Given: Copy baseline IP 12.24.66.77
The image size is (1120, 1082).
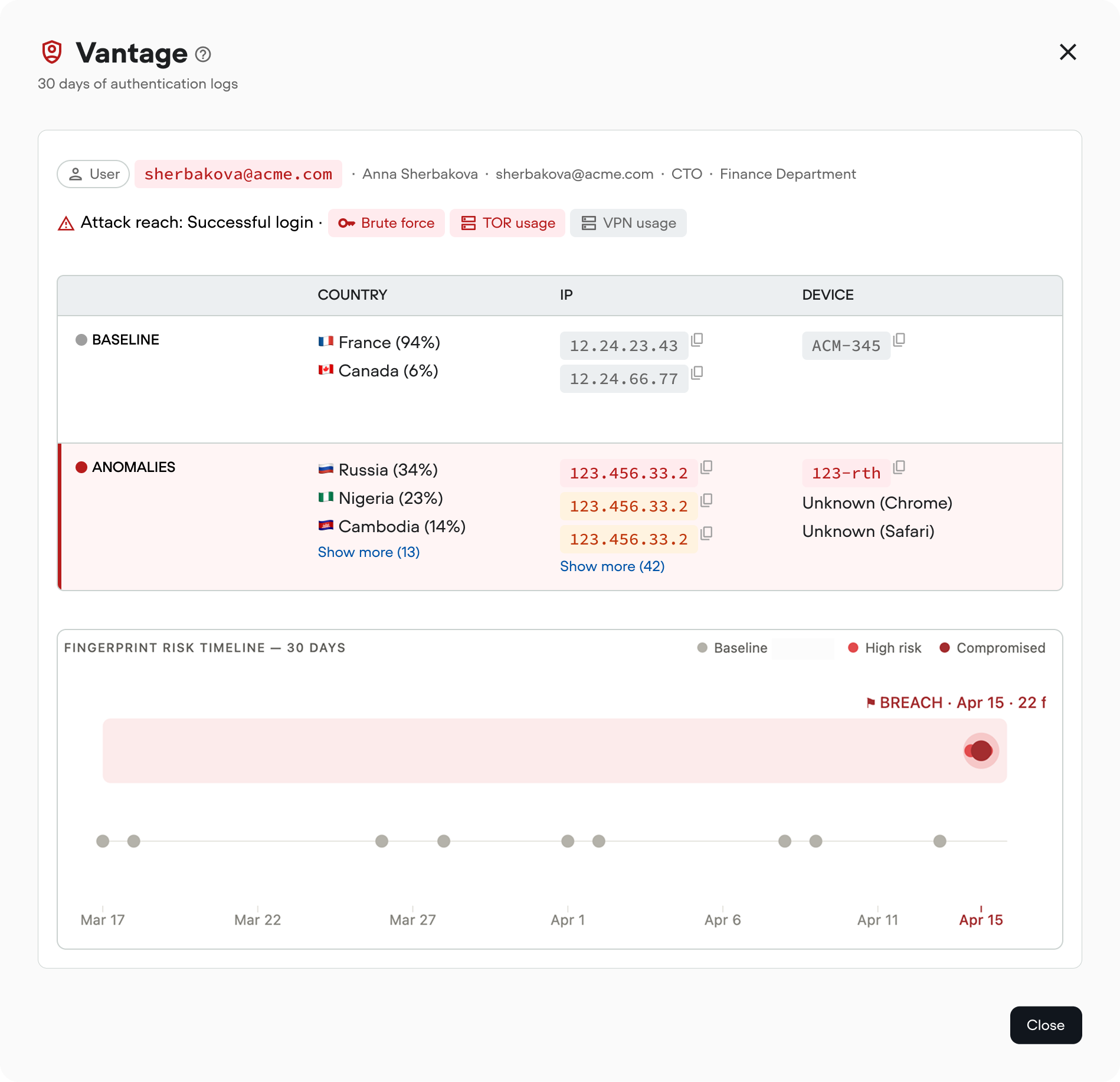Looking at the screenshot, I should click(x=697, y=373).
